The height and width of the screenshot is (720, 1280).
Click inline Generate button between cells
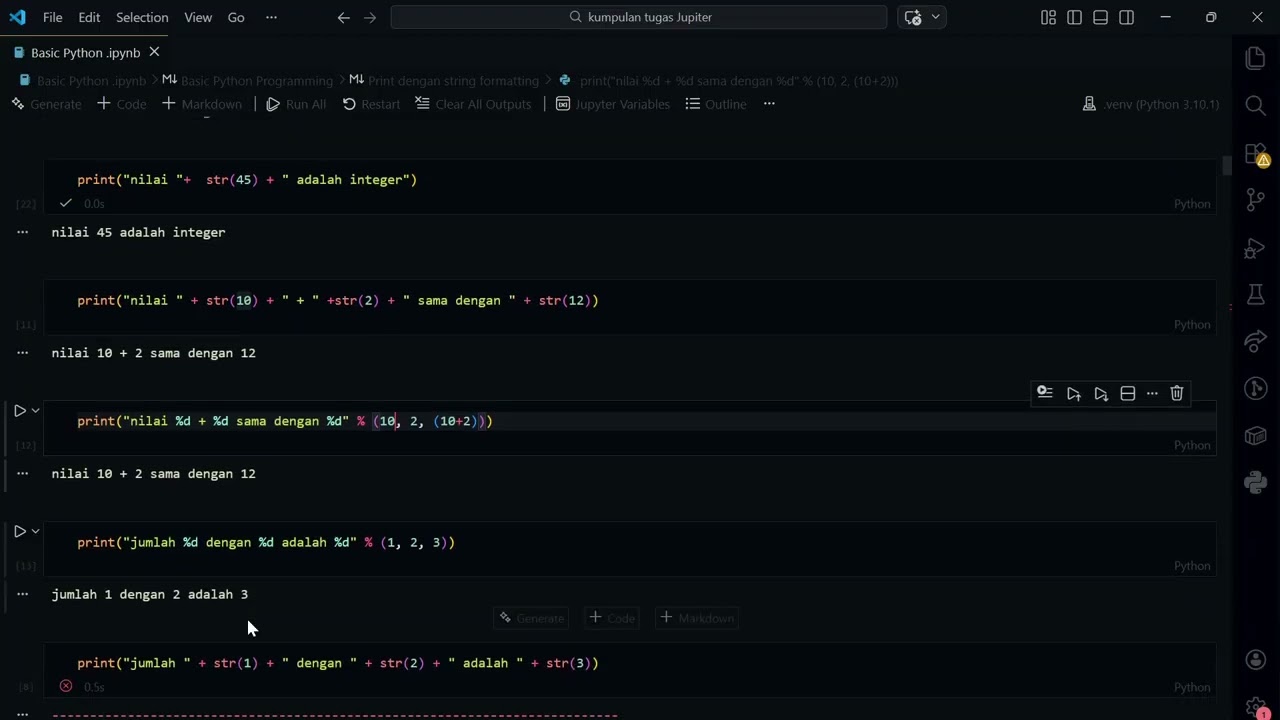531,618
